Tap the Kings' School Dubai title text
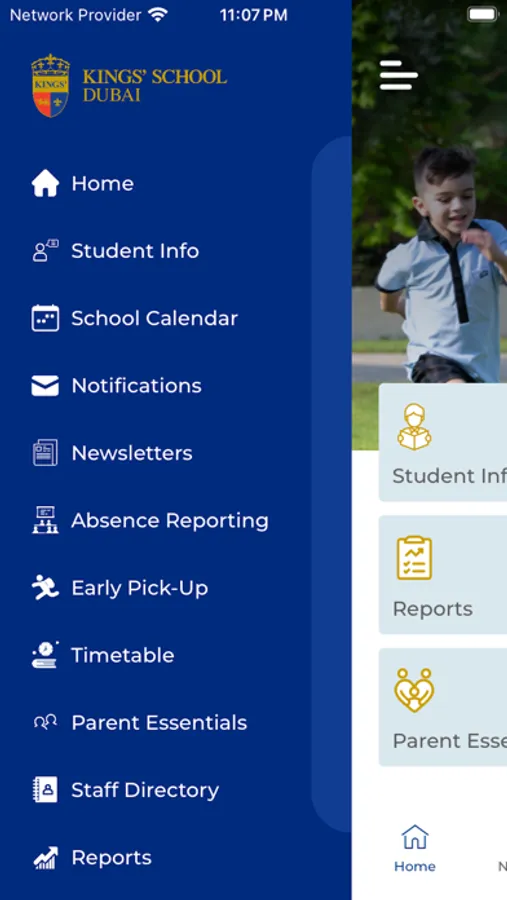The width and height of the screenshot is (507, 900). click(154, 86)
